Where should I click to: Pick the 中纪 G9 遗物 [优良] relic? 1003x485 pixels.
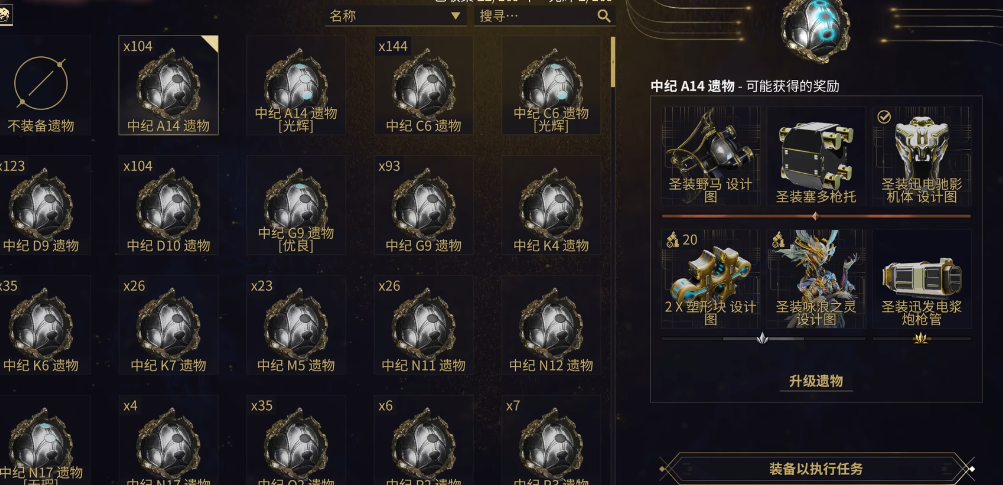[296, 205]
